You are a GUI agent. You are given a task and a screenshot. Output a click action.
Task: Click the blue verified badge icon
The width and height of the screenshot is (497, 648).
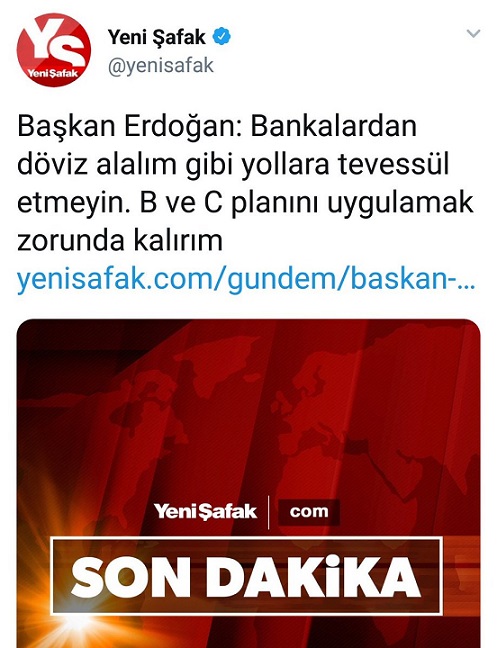221,37
